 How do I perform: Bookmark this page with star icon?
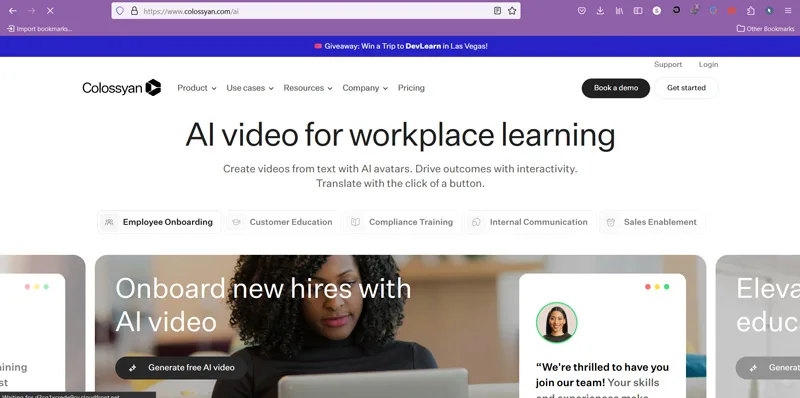point(512,11)
